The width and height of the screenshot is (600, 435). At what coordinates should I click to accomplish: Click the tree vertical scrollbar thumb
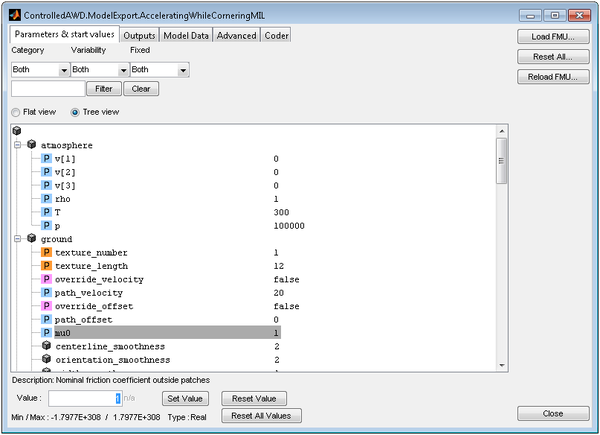pos(502,161)
